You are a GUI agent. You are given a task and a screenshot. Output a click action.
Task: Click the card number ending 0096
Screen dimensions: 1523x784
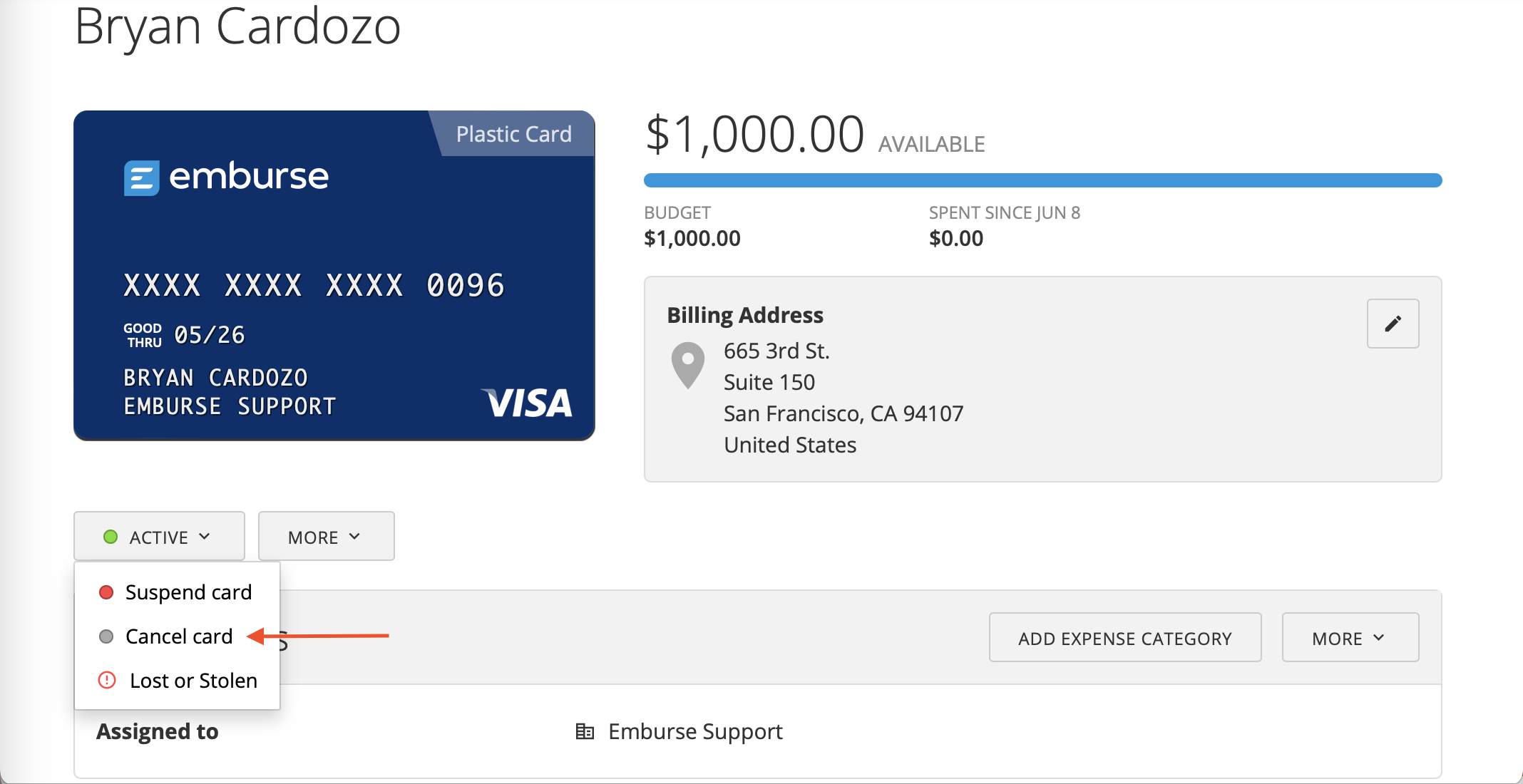(x=314, y=286)
